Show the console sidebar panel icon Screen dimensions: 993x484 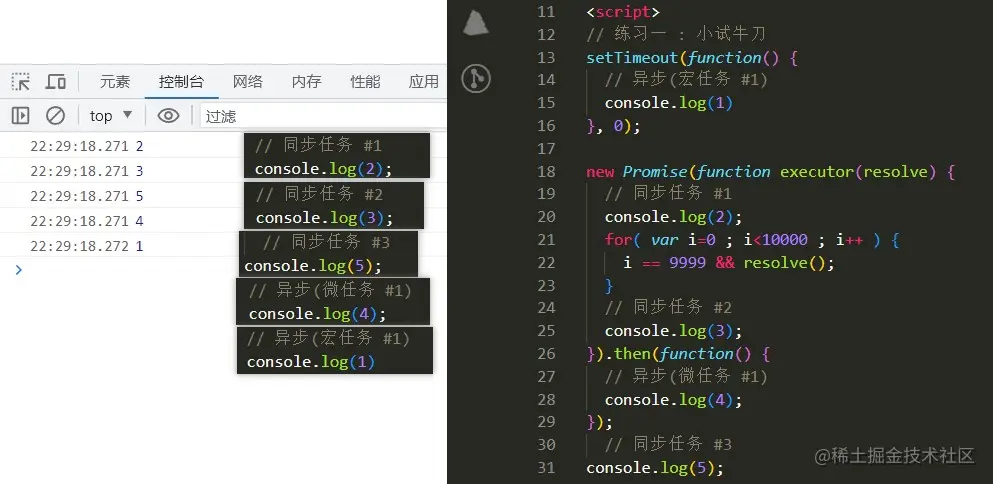pos(20,115)
